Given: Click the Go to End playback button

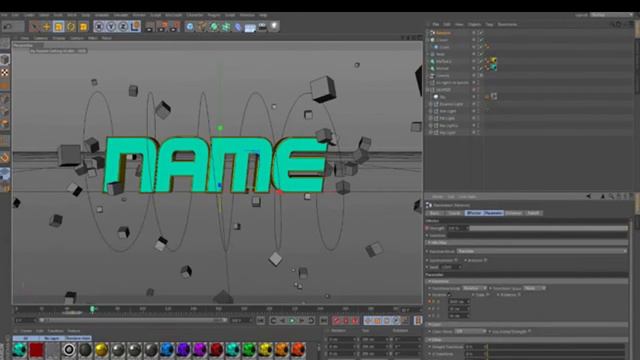Looking at the screenshot, I should [323, 321].
